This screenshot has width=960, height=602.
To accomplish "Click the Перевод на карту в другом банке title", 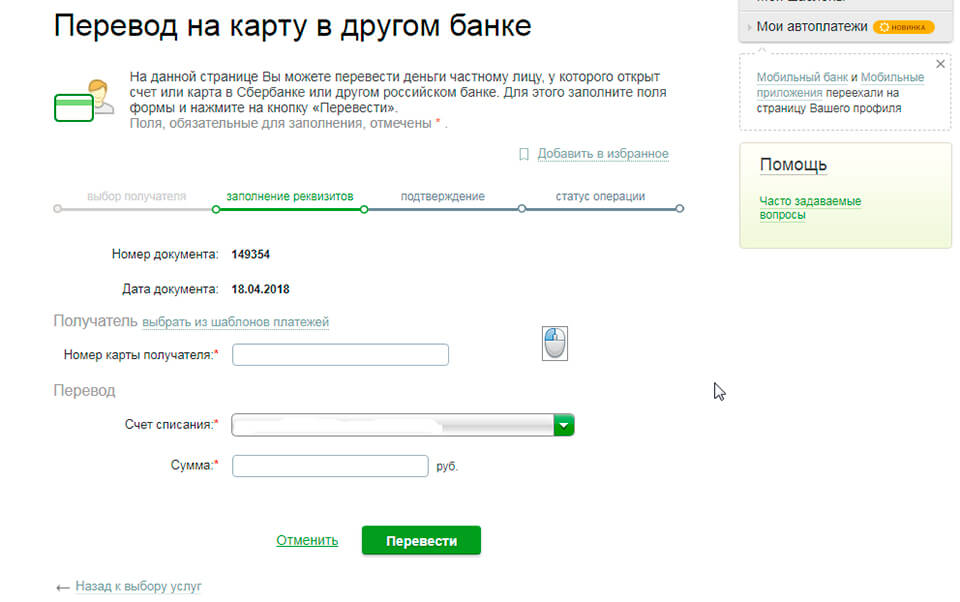I will coord(293,26).
